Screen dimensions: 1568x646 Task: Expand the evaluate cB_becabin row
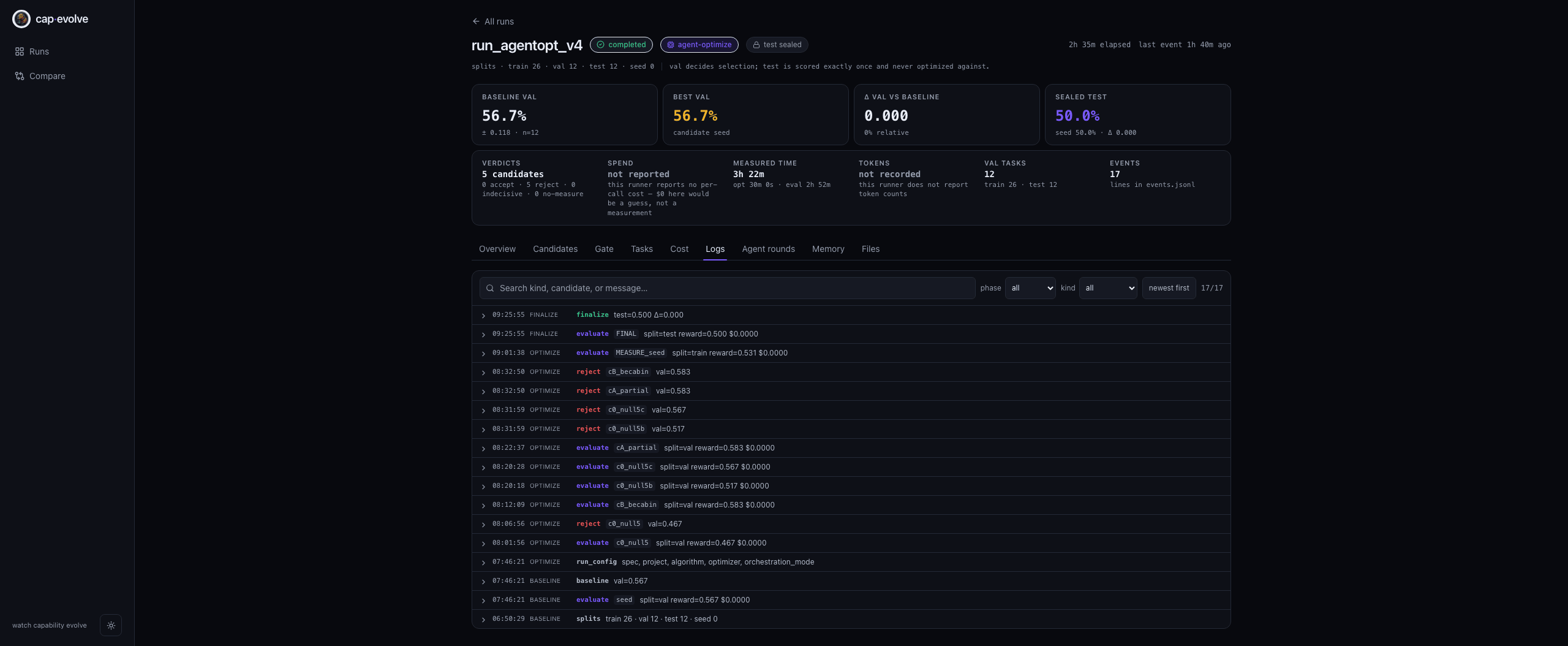click(x=851, y=505)
